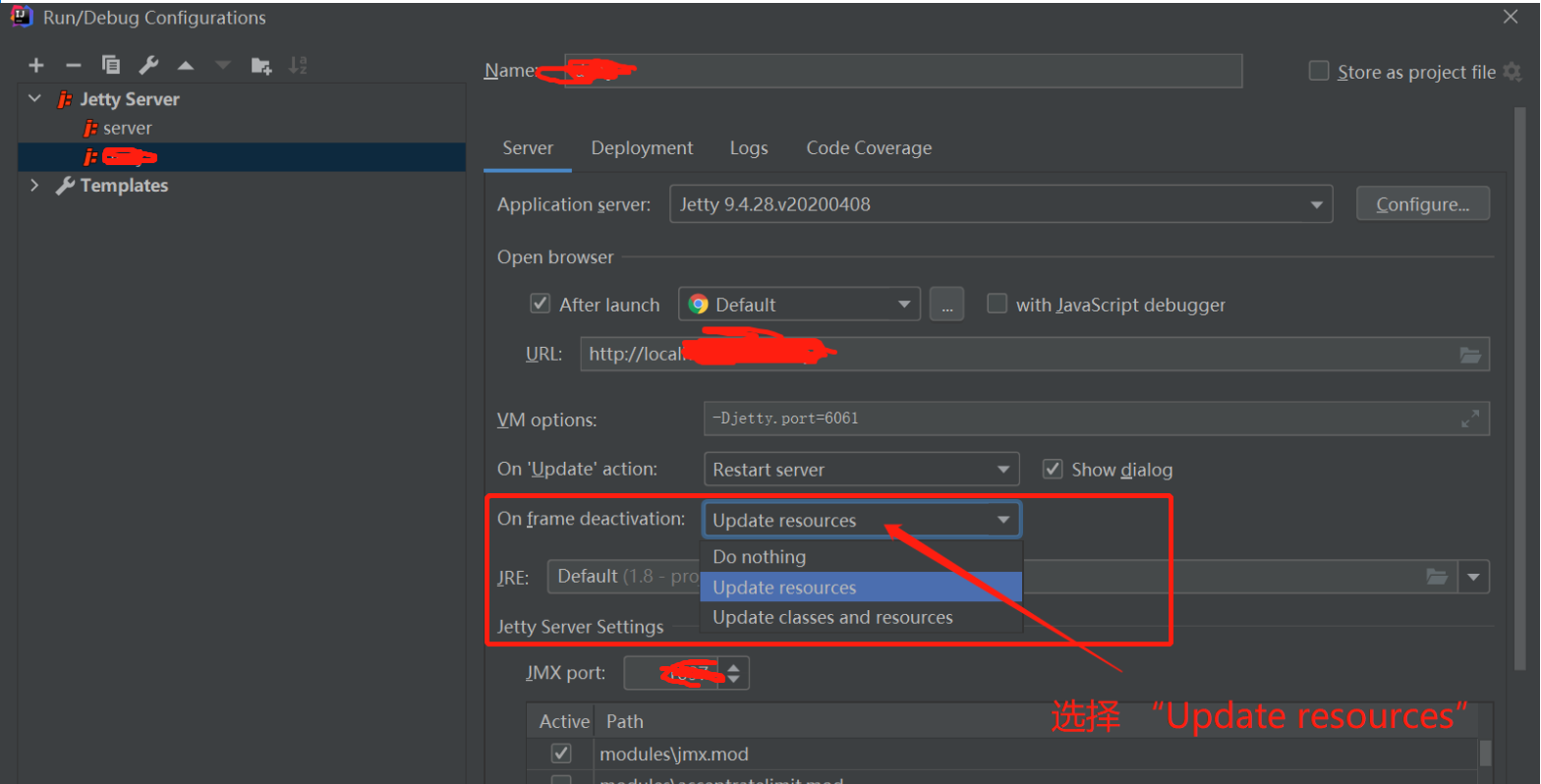The width and height of the screenshot is (1541, 784).
Task: Select highlighted Update resources option in list
Action: pyautogui.click(x=861, y=588)
